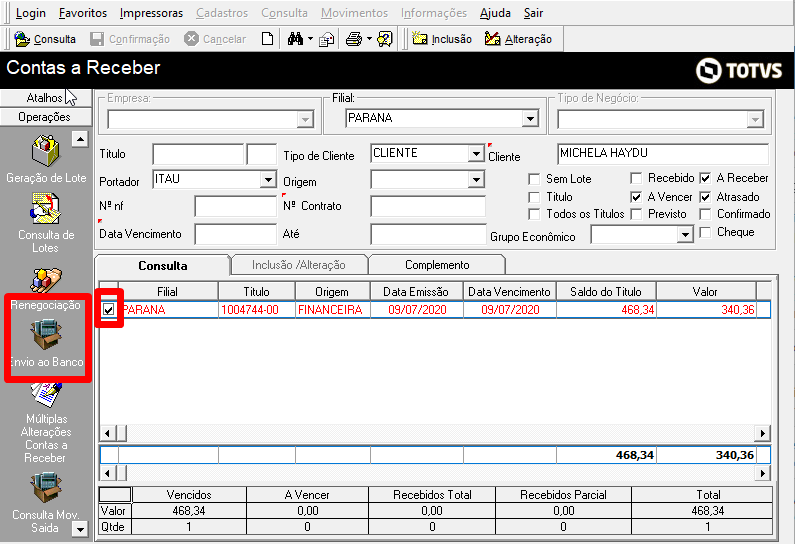This screenshot has width=795, height=544.
Task: Switch to the Complemento tab
Action: 437,265
